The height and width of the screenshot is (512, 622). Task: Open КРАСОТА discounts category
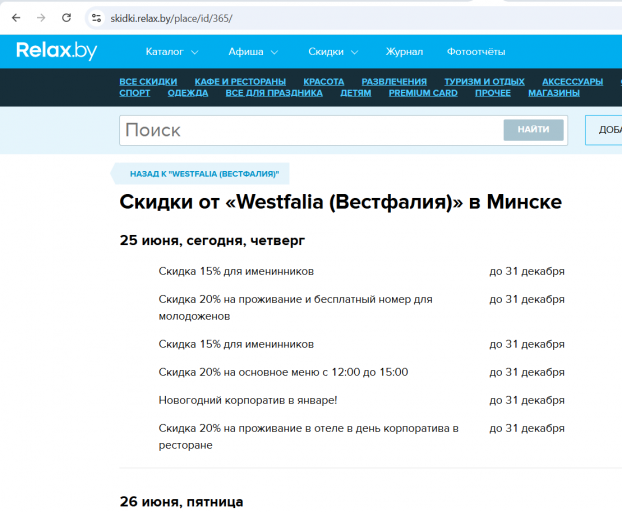(324, 82)
